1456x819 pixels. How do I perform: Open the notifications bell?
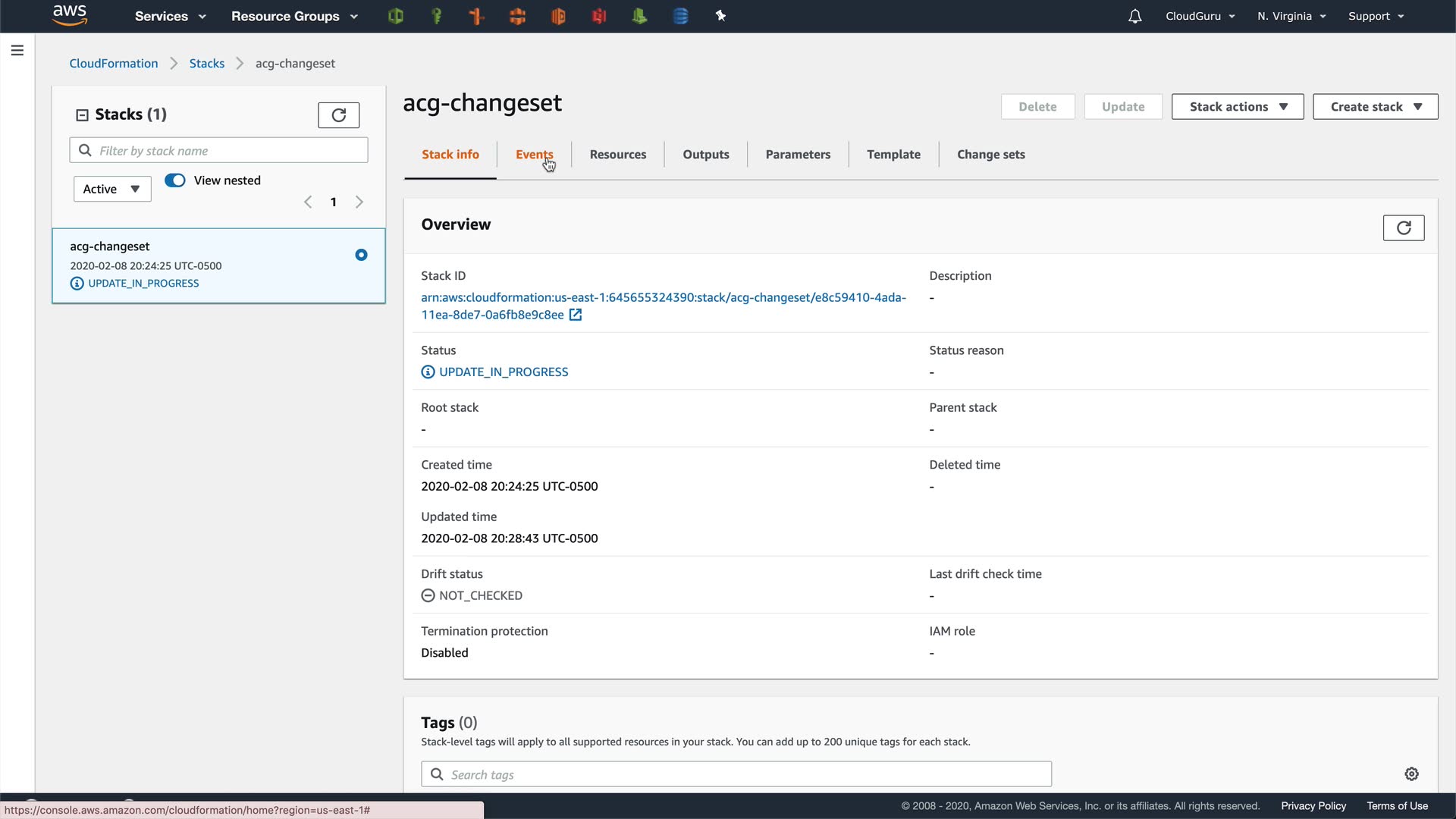point(1134,16)
